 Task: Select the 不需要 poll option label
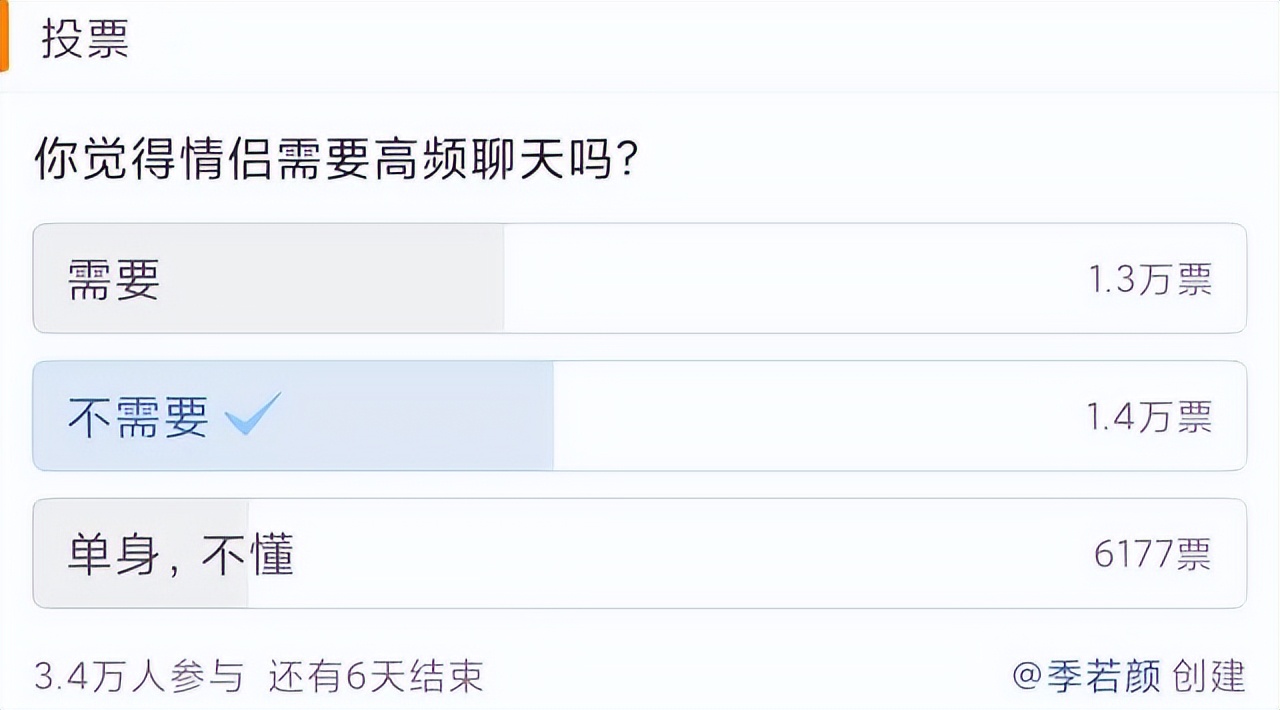[138, 417]
